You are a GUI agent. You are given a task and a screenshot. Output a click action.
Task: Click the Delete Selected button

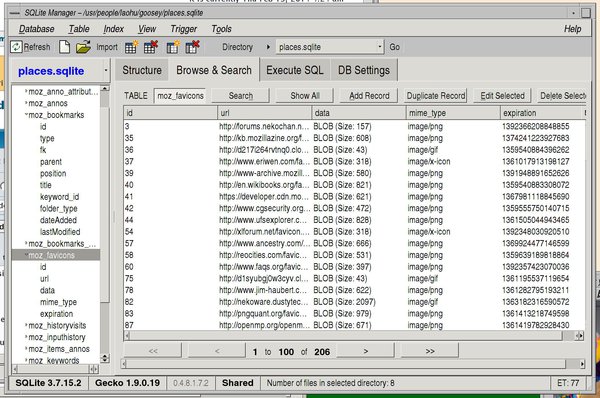click(562, 96)
